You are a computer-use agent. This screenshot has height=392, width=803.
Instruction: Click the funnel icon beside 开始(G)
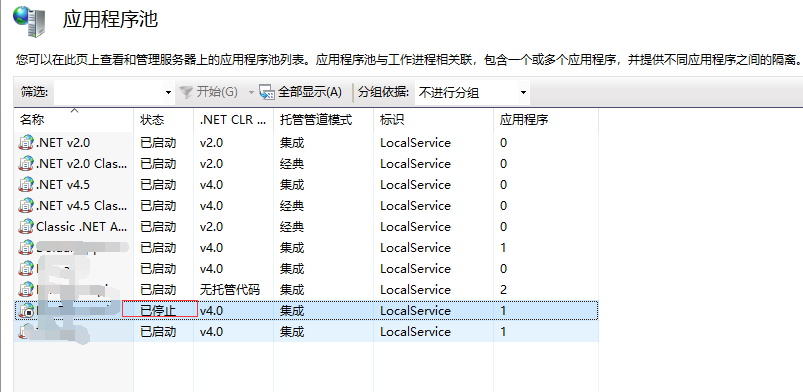click(186, 92)
